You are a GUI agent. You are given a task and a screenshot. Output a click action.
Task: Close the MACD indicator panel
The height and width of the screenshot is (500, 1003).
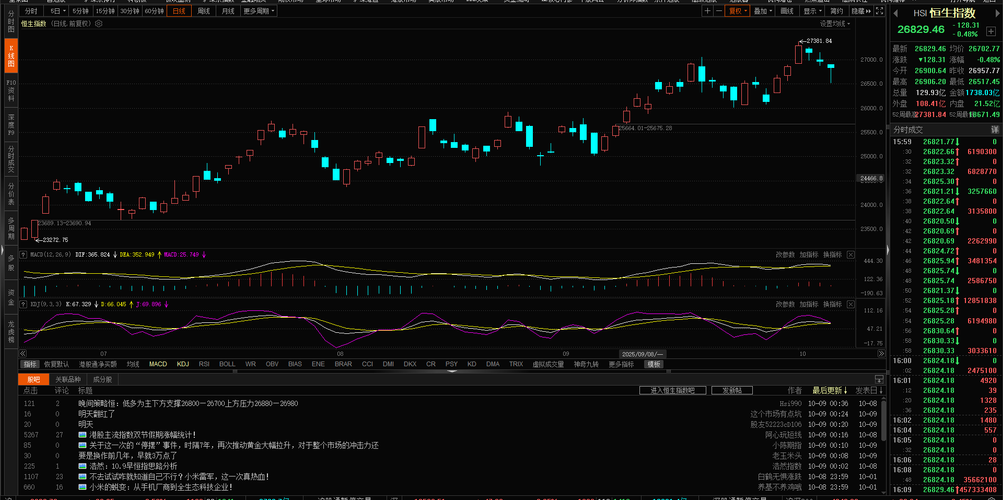point(850,254)
